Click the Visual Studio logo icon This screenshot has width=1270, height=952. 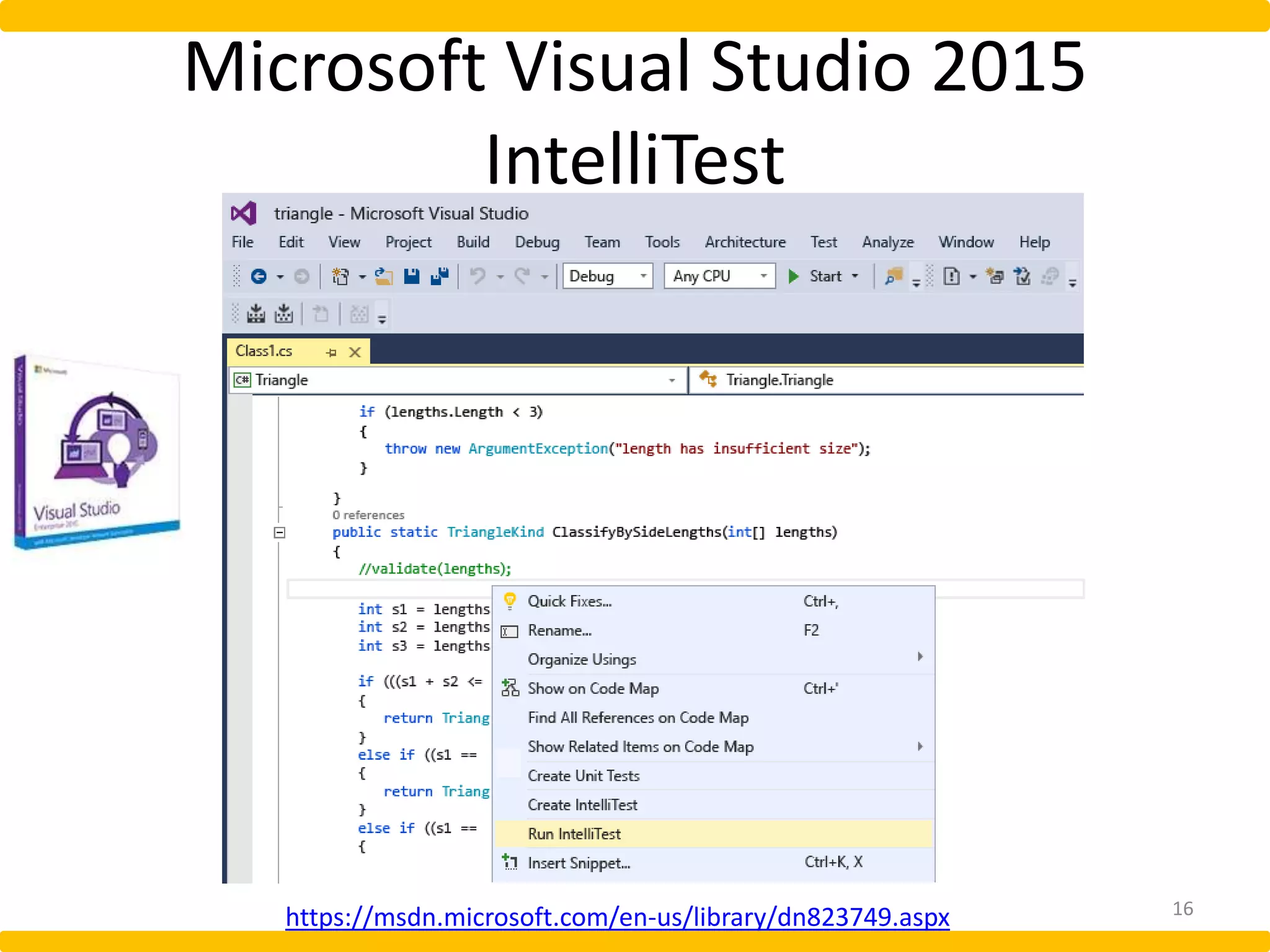(x=244, y=213)
